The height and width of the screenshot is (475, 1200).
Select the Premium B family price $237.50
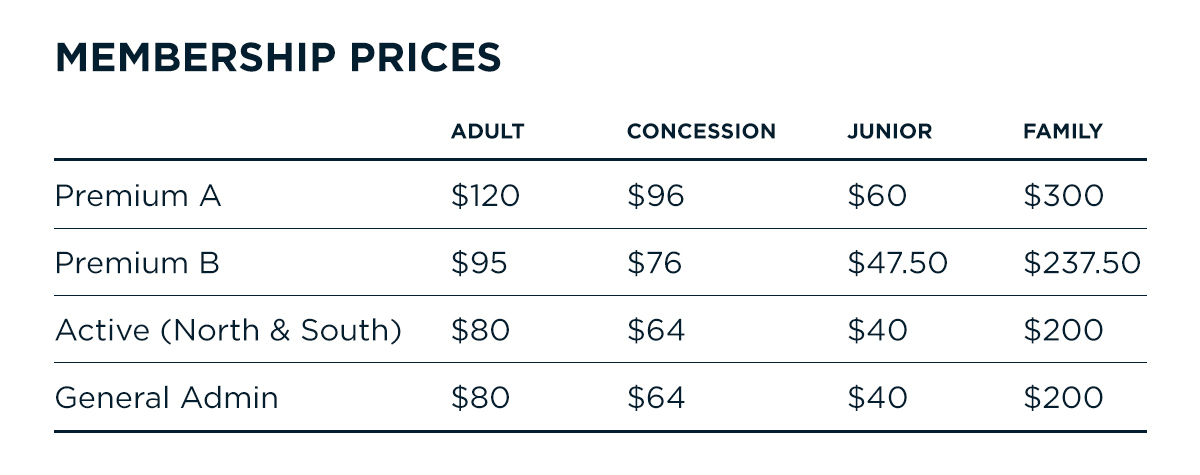coord(1082,263)
